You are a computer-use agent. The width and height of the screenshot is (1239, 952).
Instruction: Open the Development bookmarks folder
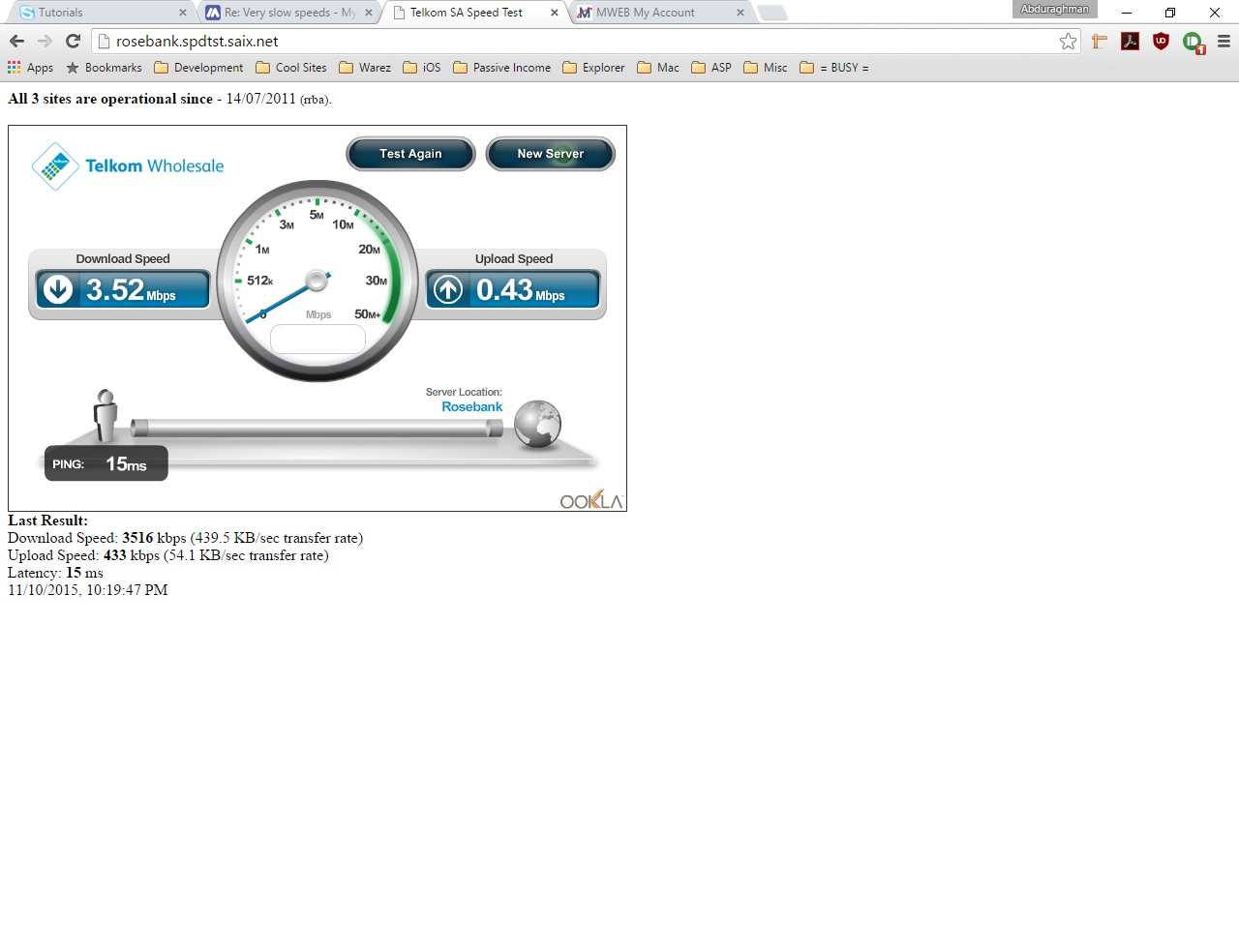click(x=198, y=68)
